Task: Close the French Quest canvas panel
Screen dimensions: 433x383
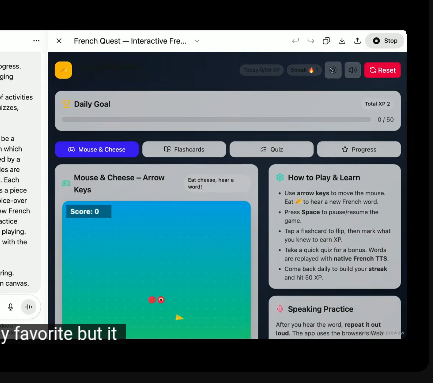Action: click(59, 41)
